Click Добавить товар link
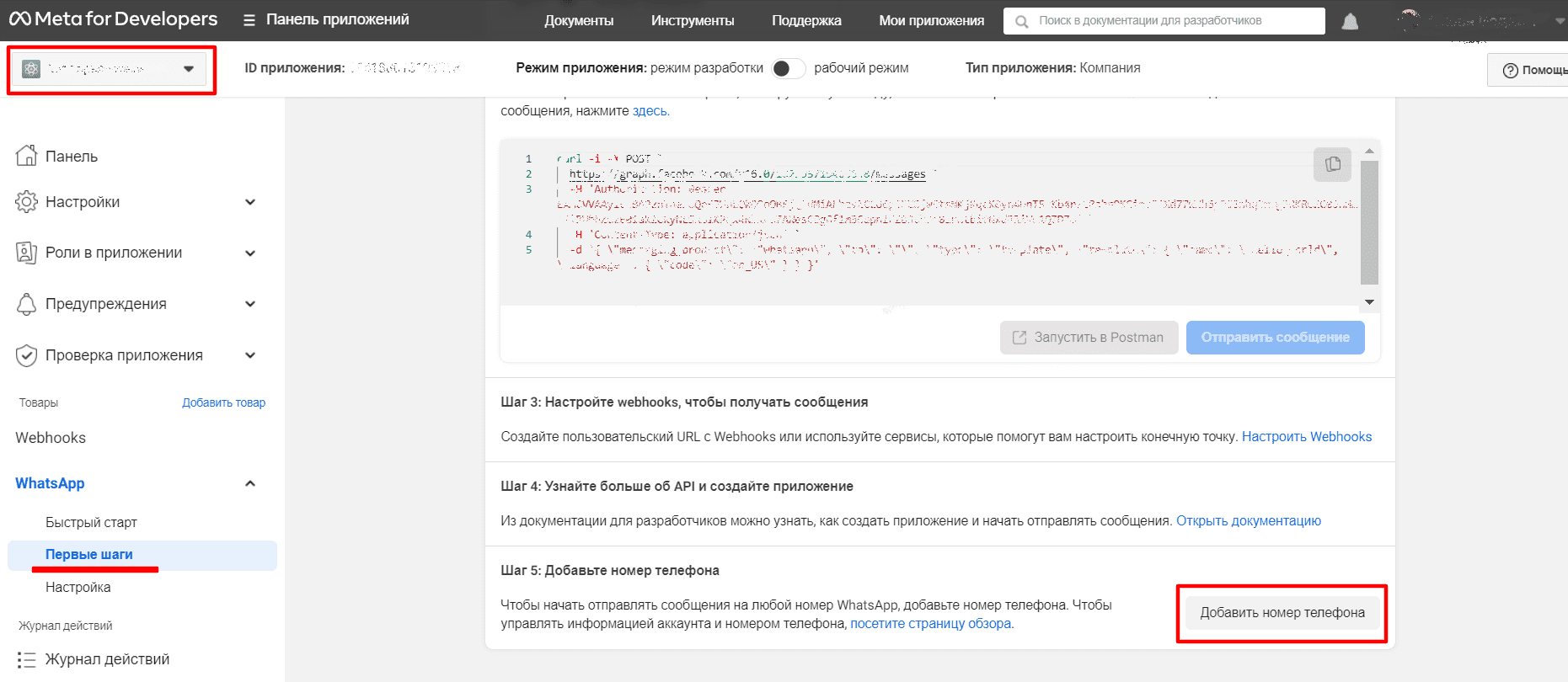 pos(223,402)
